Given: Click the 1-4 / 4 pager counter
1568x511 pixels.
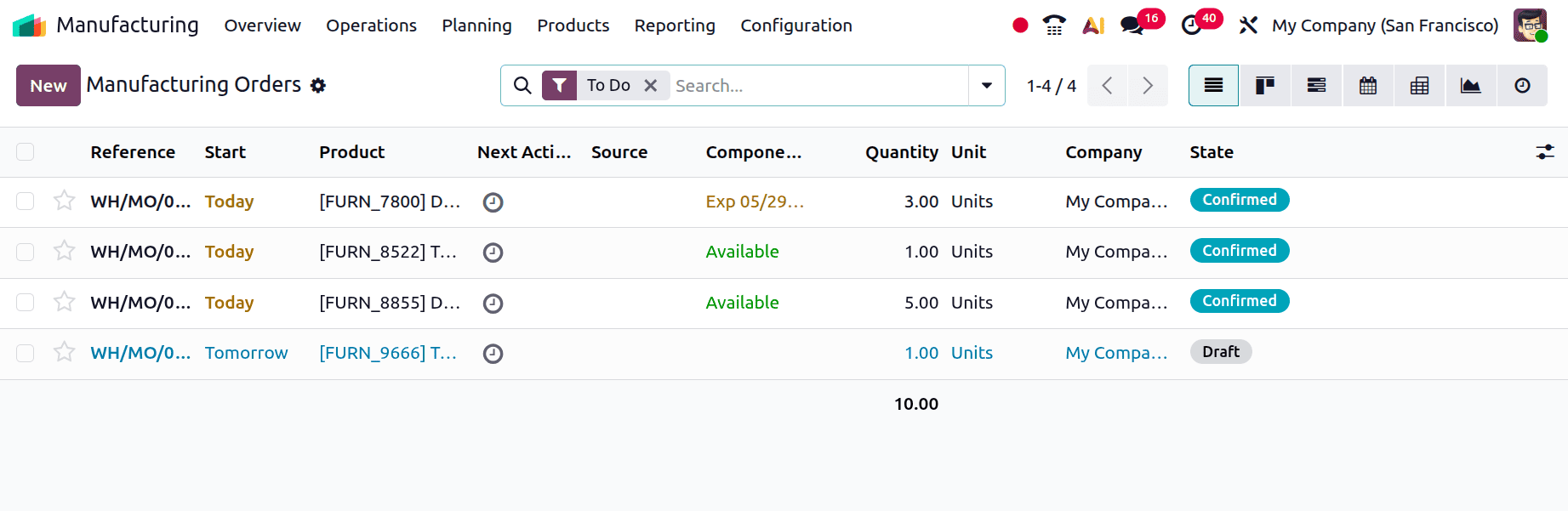Looking at the screenshot, I should [x=1051, y=86].
